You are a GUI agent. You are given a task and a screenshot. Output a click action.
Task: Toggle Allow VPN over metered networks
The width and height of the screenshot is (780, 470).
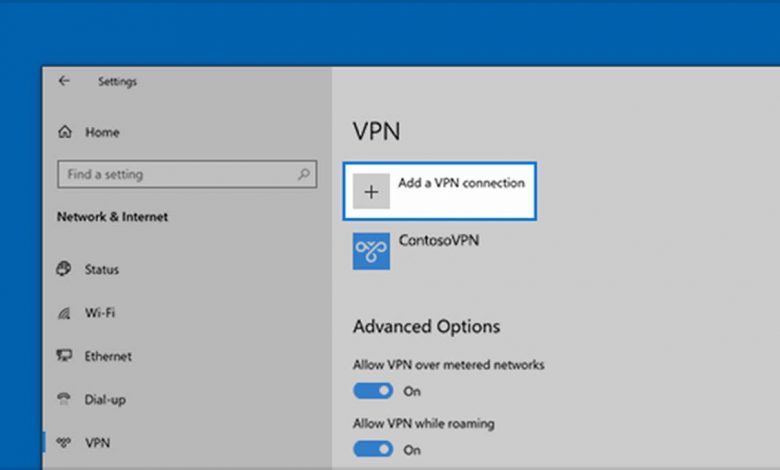[373, 391]
